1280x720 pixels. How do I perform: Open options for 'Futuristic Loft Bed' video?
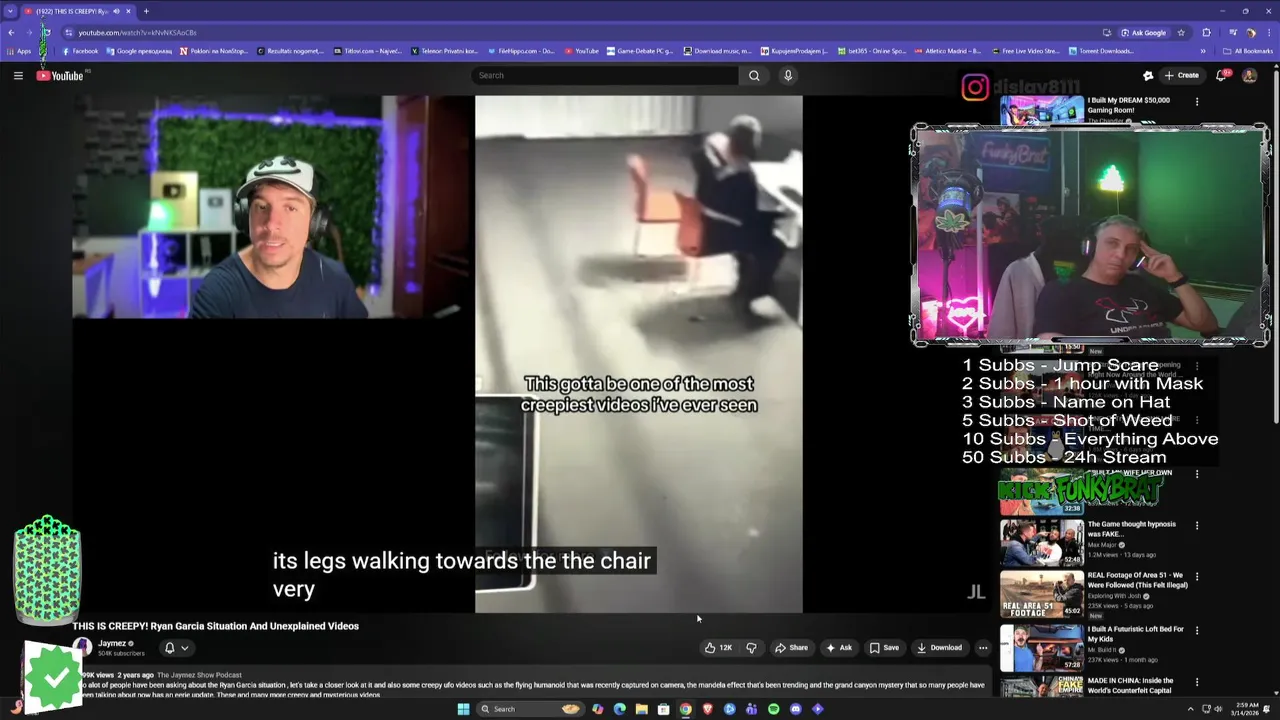tap(1197, 630)
